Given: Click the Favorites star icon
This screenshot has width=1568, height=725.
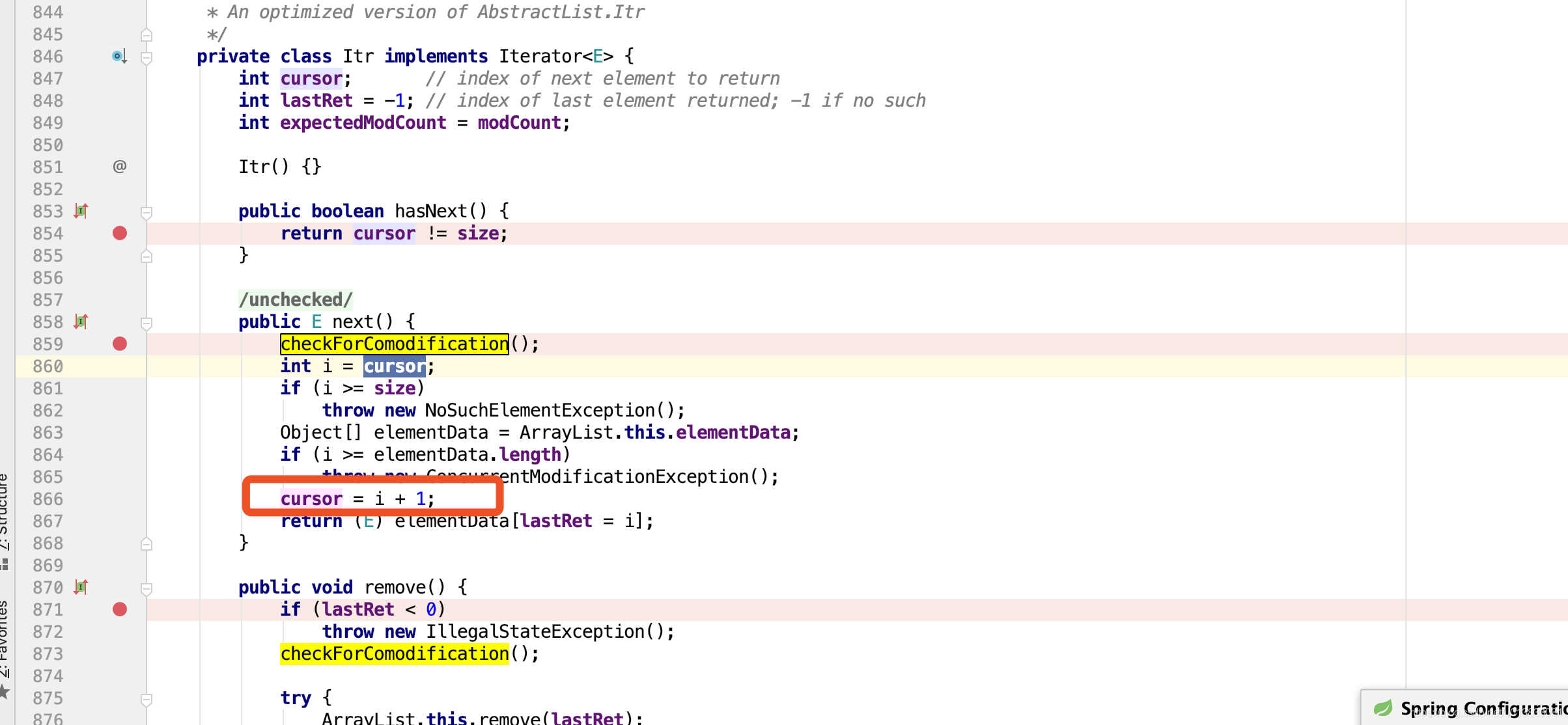Looking at the screenshot, I should pos(4,691).
